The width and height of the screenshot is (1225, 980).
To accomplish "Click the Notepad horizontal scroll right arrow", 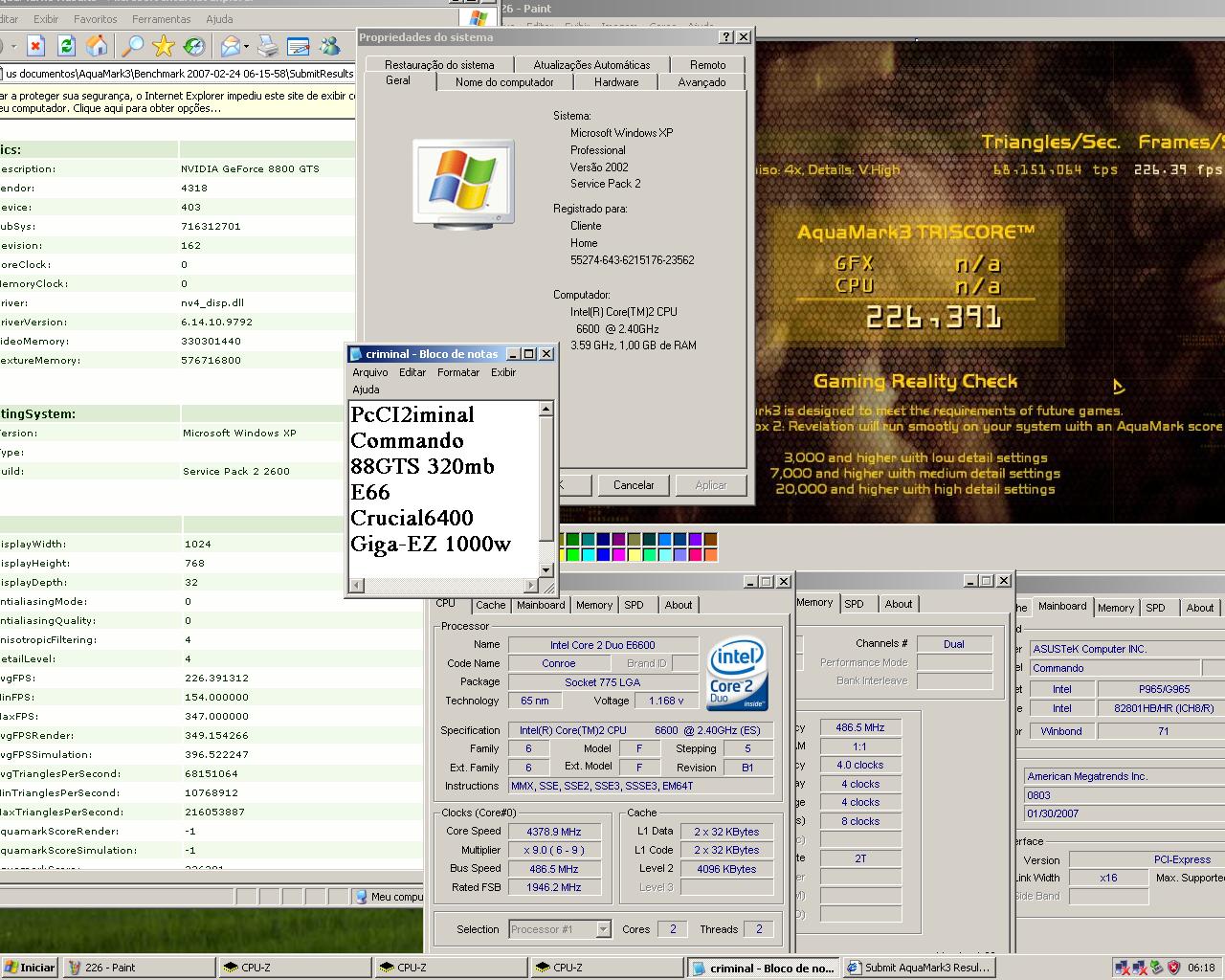I will click(x=531, y=585).
